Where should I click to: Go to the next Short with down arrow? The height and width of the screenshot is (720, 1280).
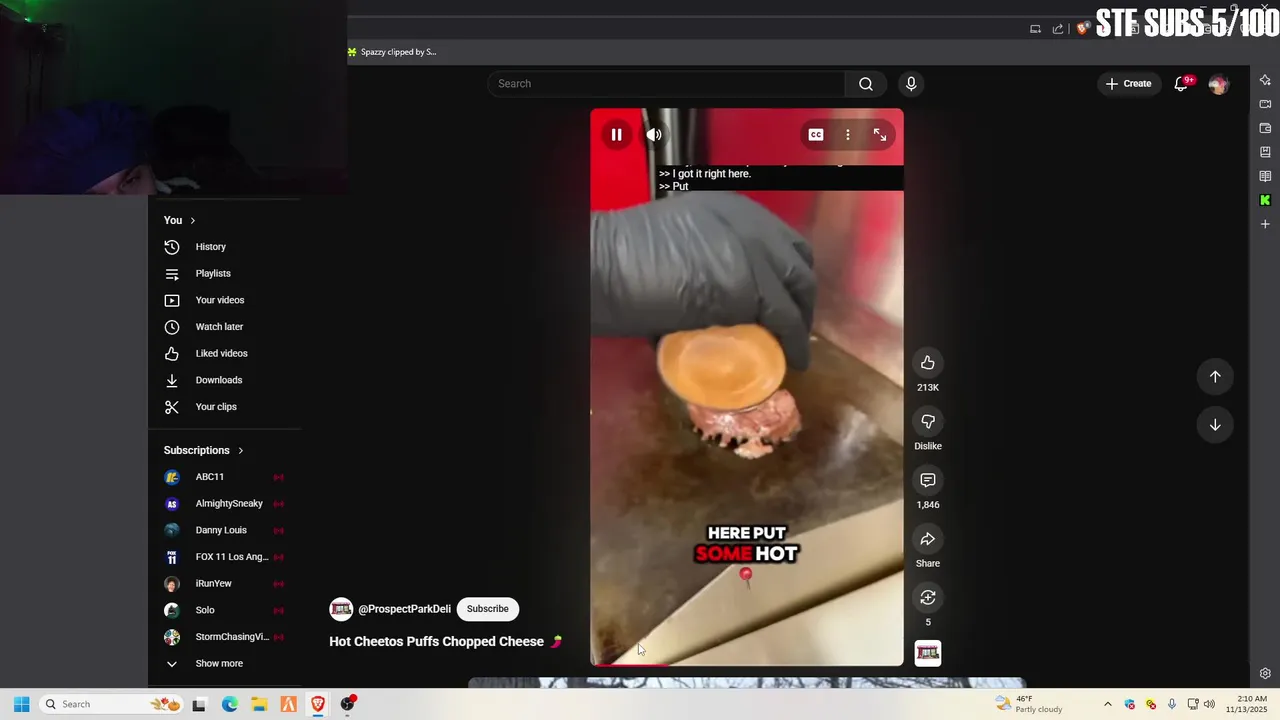click(x=1215, y=425)
